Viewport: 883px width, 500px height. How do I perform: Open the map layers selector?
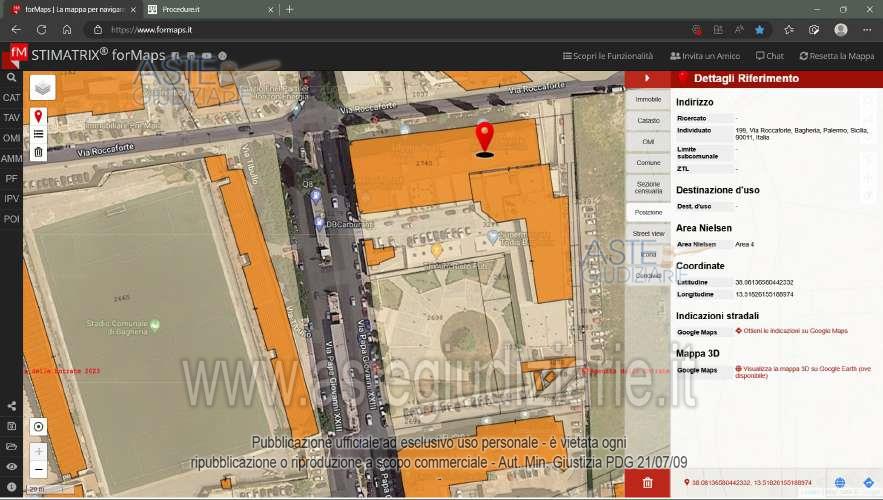click(x=42, y=87)
